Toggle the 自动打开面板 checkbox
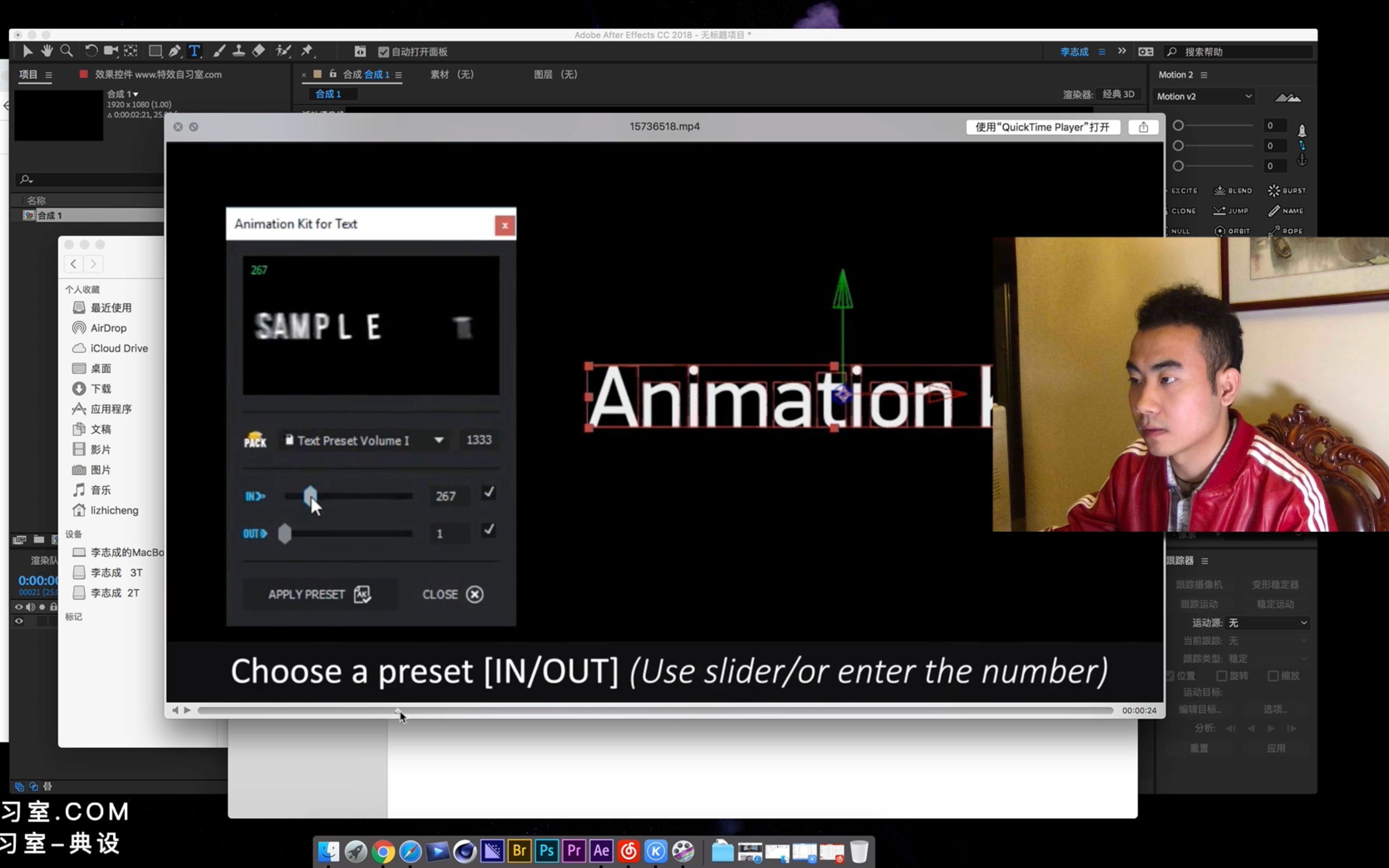 (384, 52)
